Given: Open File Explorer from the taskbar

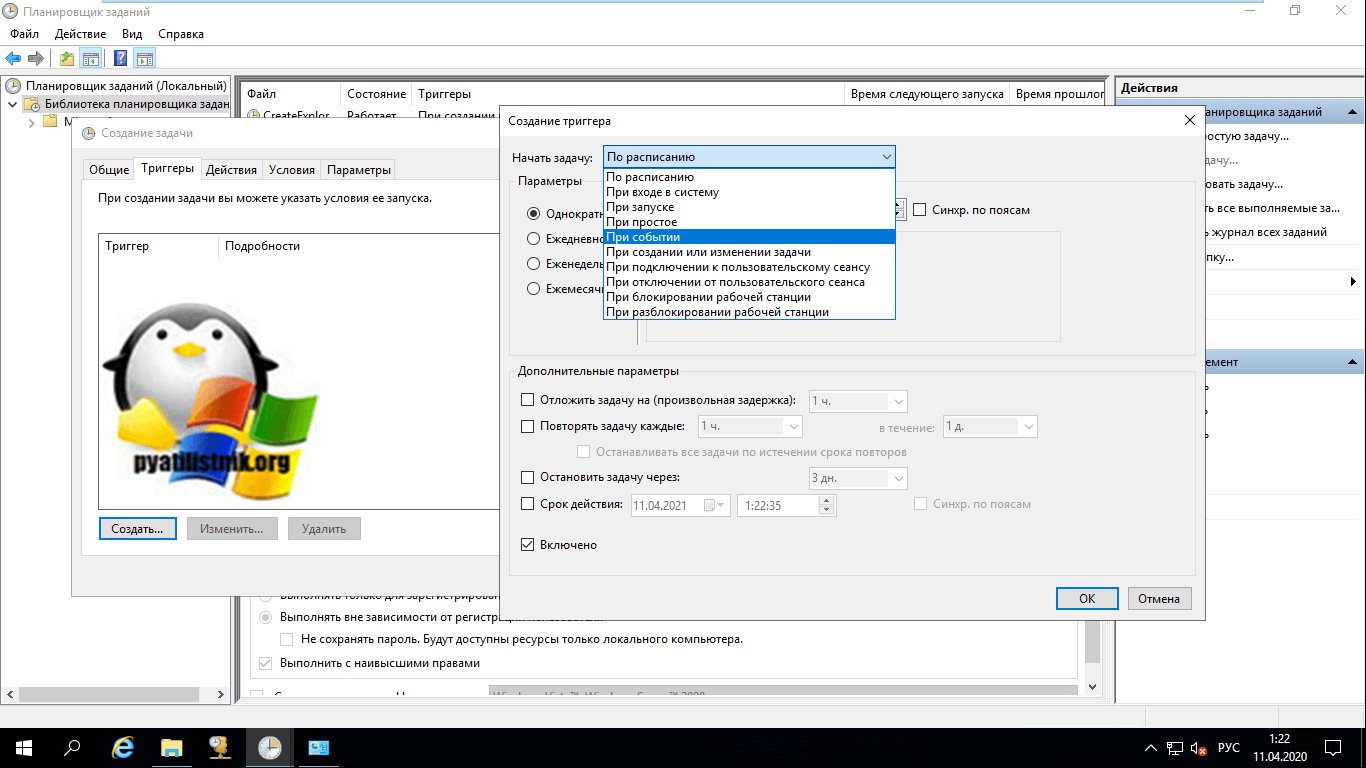Looking at the screenshot, I should coord(171,747).
